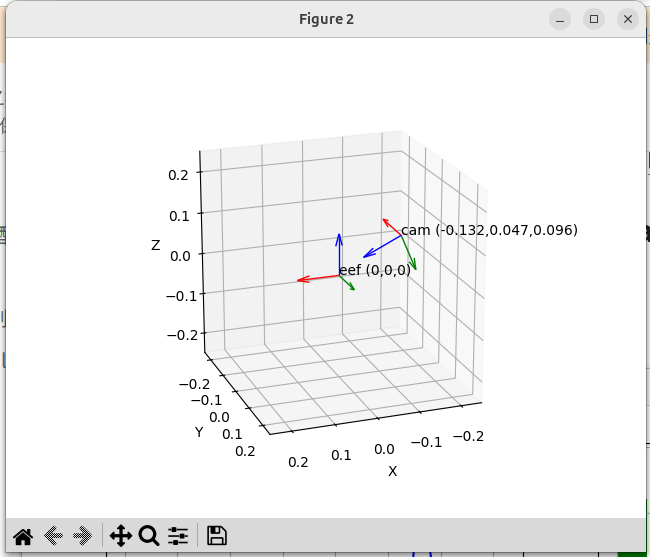The height and width of the screenshot is (557, 650).
Task: Click the Figure 2 title bar text
Action: pos(326,19)
